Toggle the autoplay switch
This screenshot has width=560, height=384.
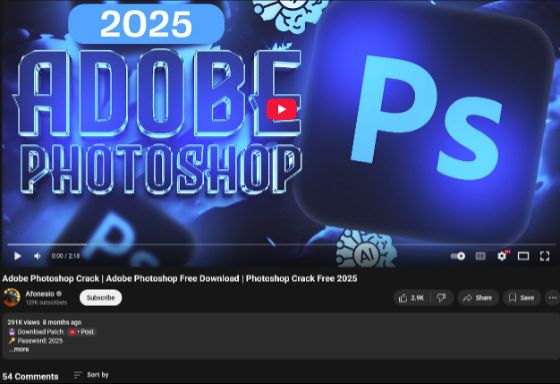[458, 256]
